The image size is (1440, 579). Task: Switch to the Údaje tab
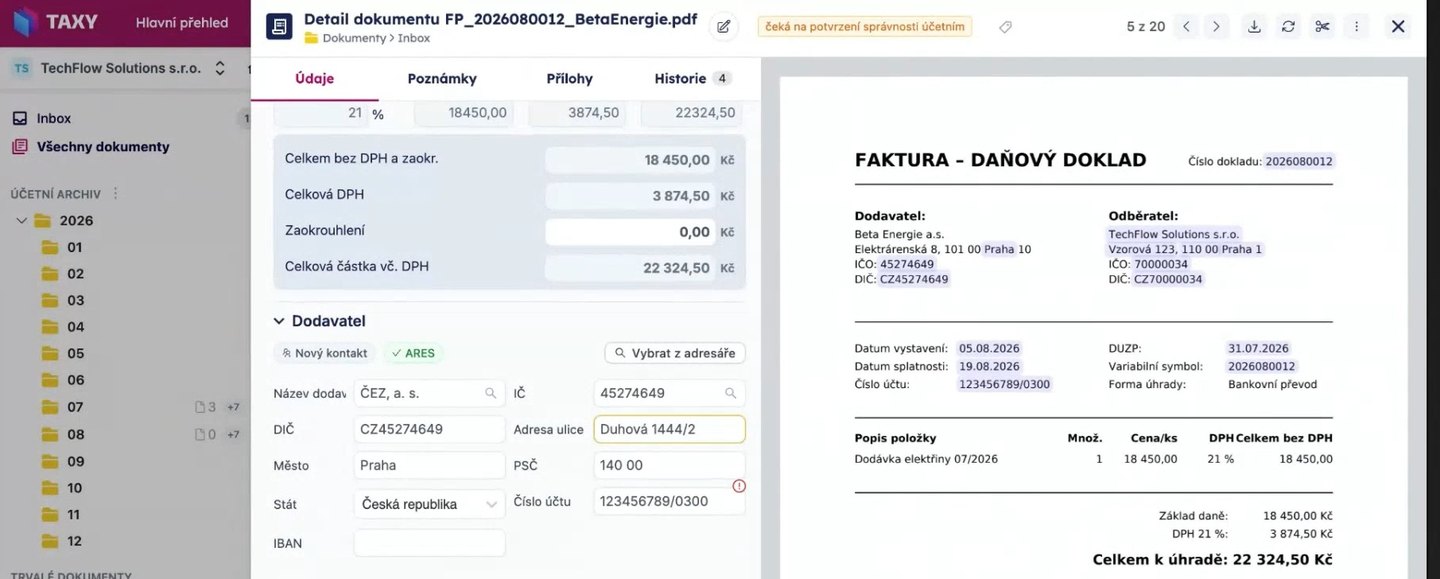click(x=314, y=78)
